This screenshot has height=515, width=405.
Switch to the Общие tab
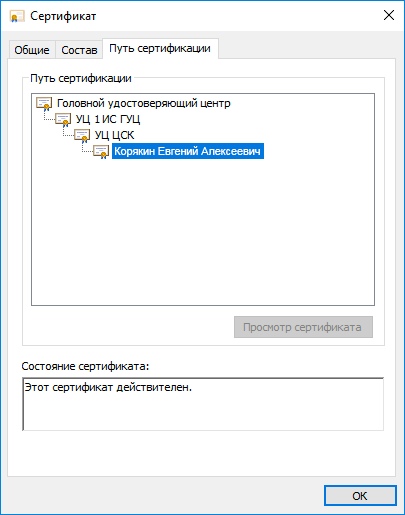click(x=32, y=50)
